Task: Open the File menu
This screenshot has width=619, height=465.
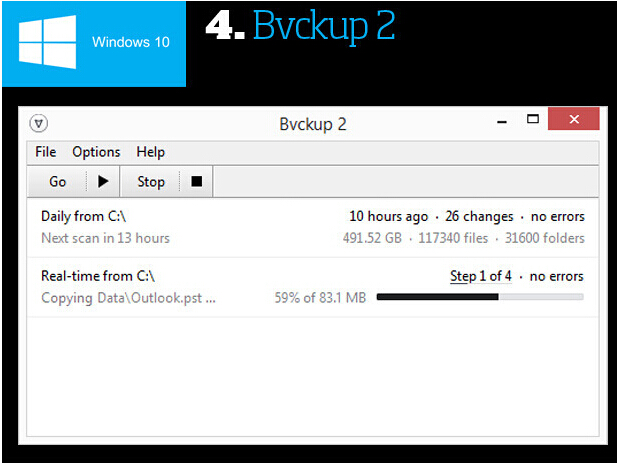Action: (x=46, y=152)
